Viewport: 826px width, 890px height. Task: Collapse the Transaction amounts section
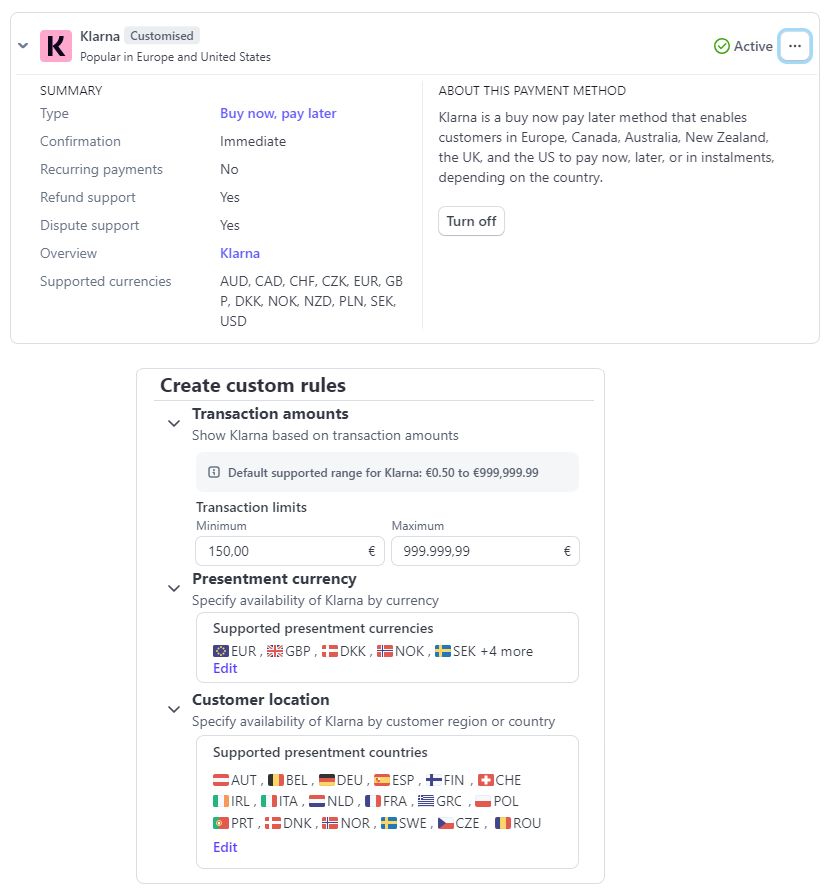174,424
